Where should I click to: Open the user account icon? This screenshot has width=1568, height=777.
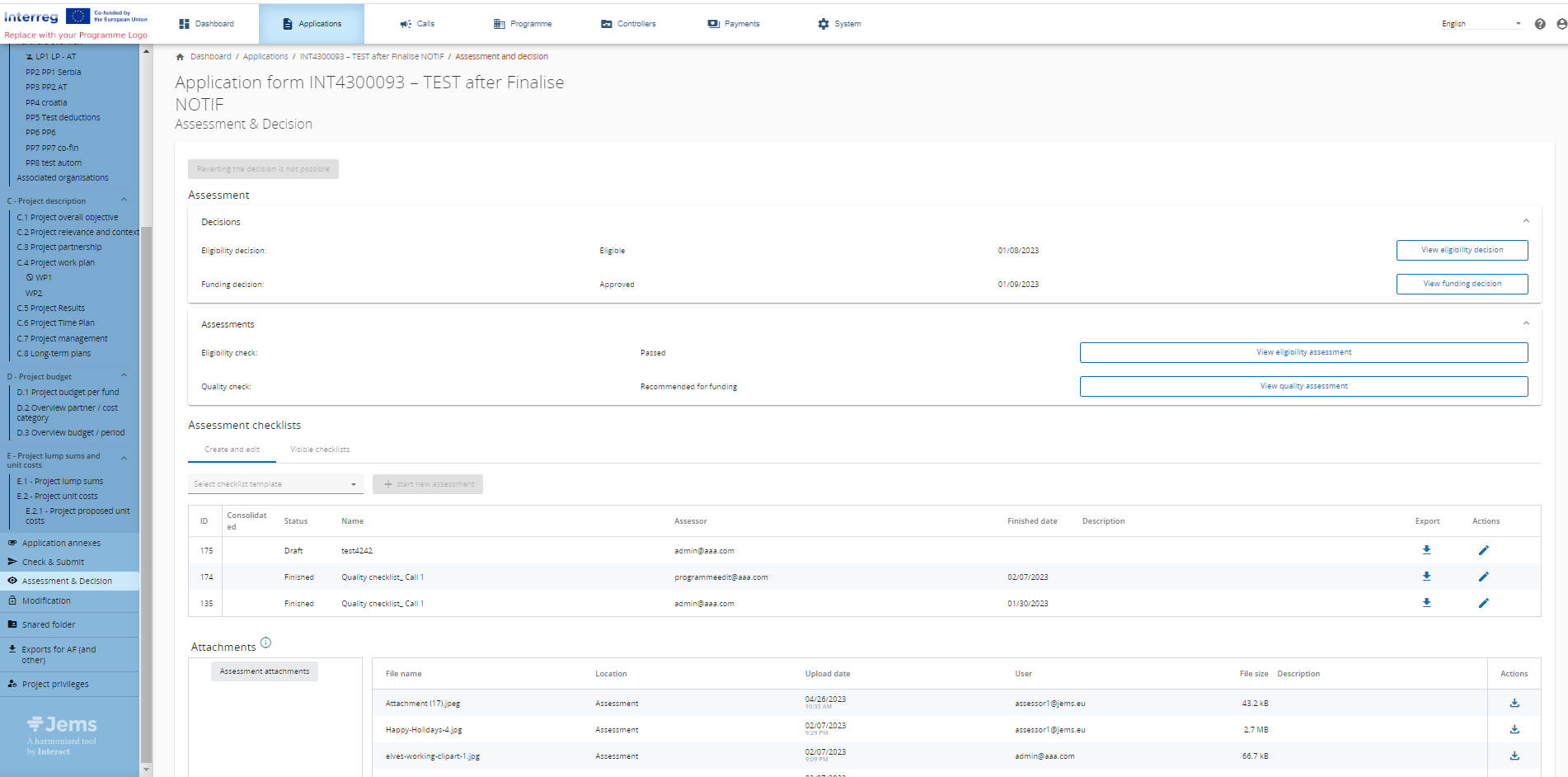[x=1561, y=24]
